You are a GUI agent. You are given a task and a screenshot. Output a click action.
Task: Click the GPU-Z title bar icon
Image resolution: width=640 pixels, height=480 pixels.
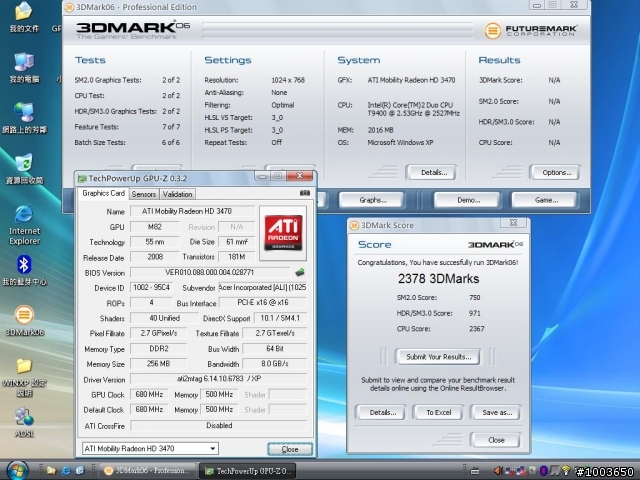coord(82,178)
